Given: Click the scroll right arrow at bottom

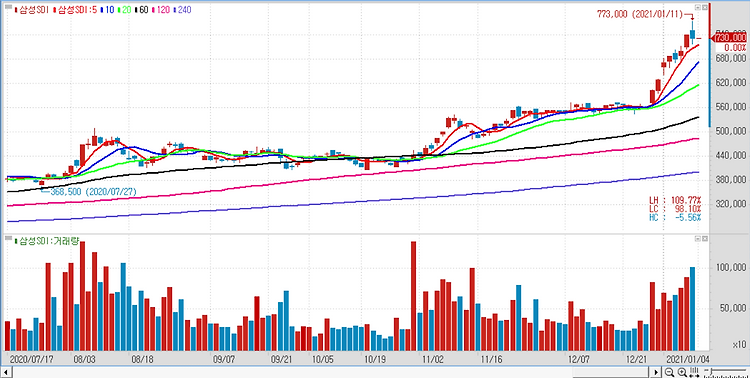Looking at the screenshot, I should tap(655, 372).
